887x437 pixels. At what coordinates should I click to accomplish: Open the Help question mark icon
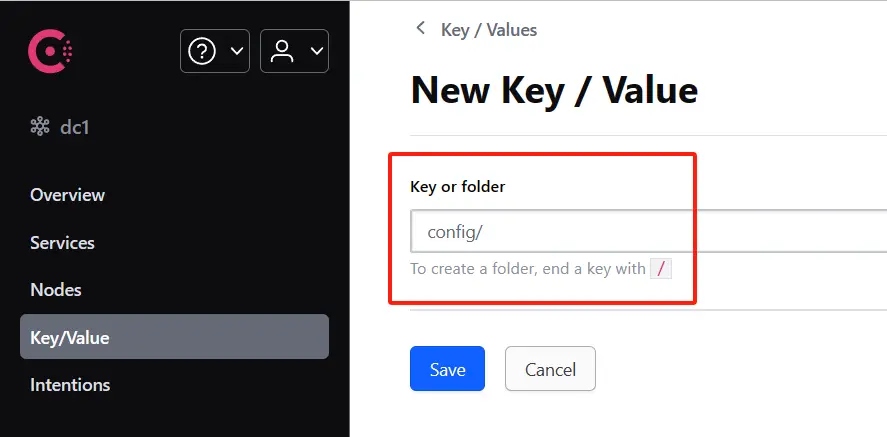click(202, 51)
